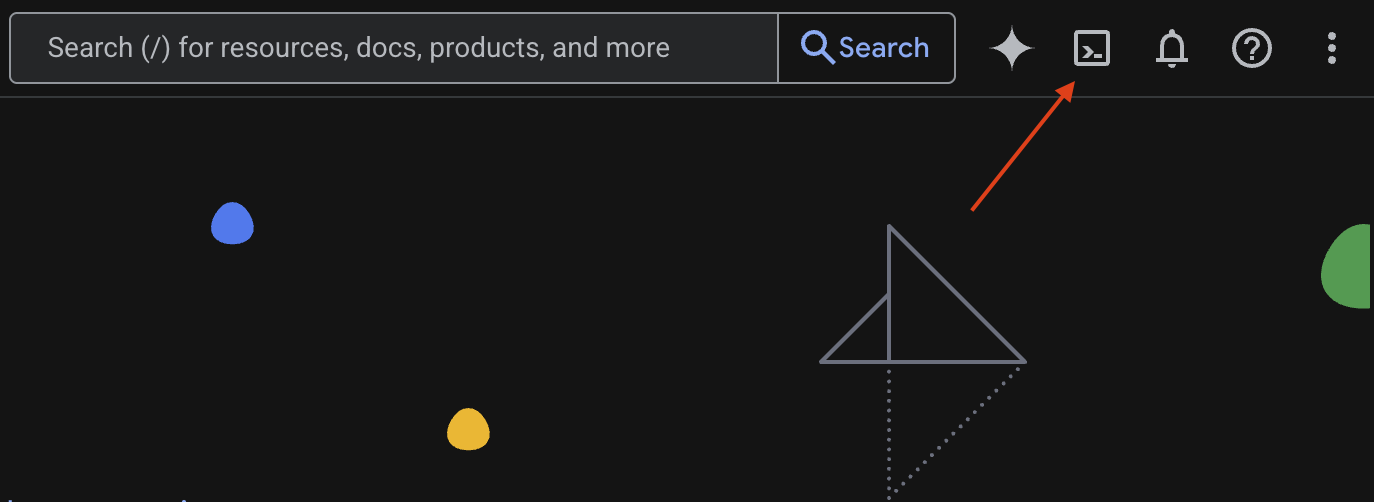Open the three-dot more options menu

click(1331, 48)
